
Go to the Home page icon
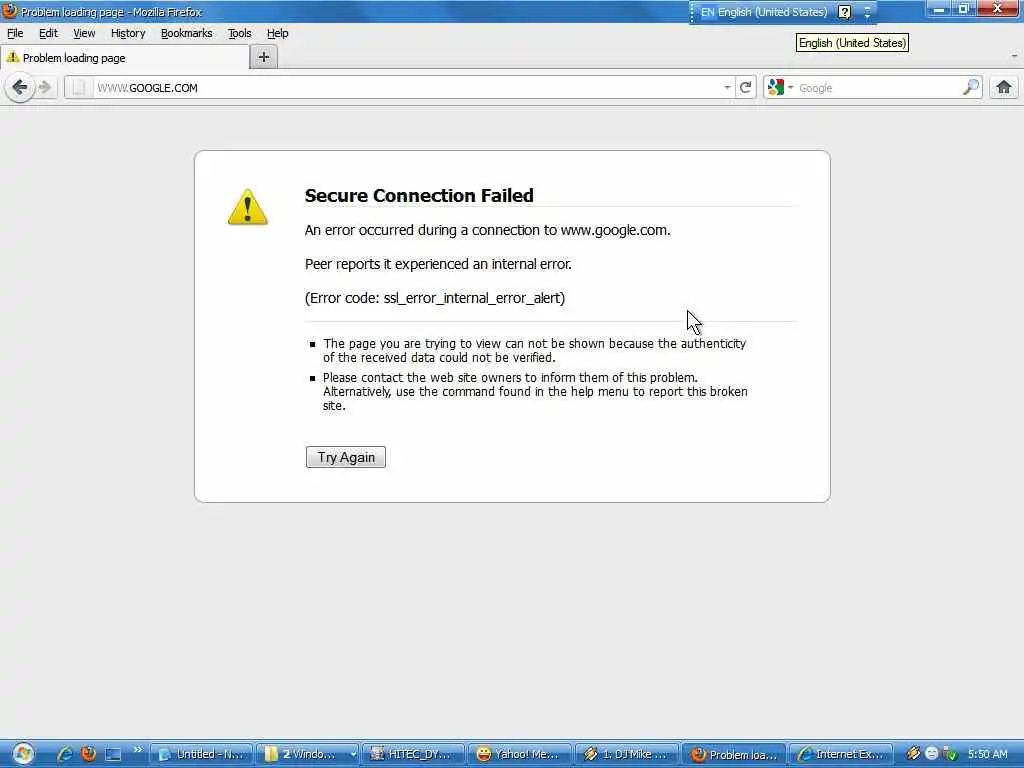point(1004,87)
